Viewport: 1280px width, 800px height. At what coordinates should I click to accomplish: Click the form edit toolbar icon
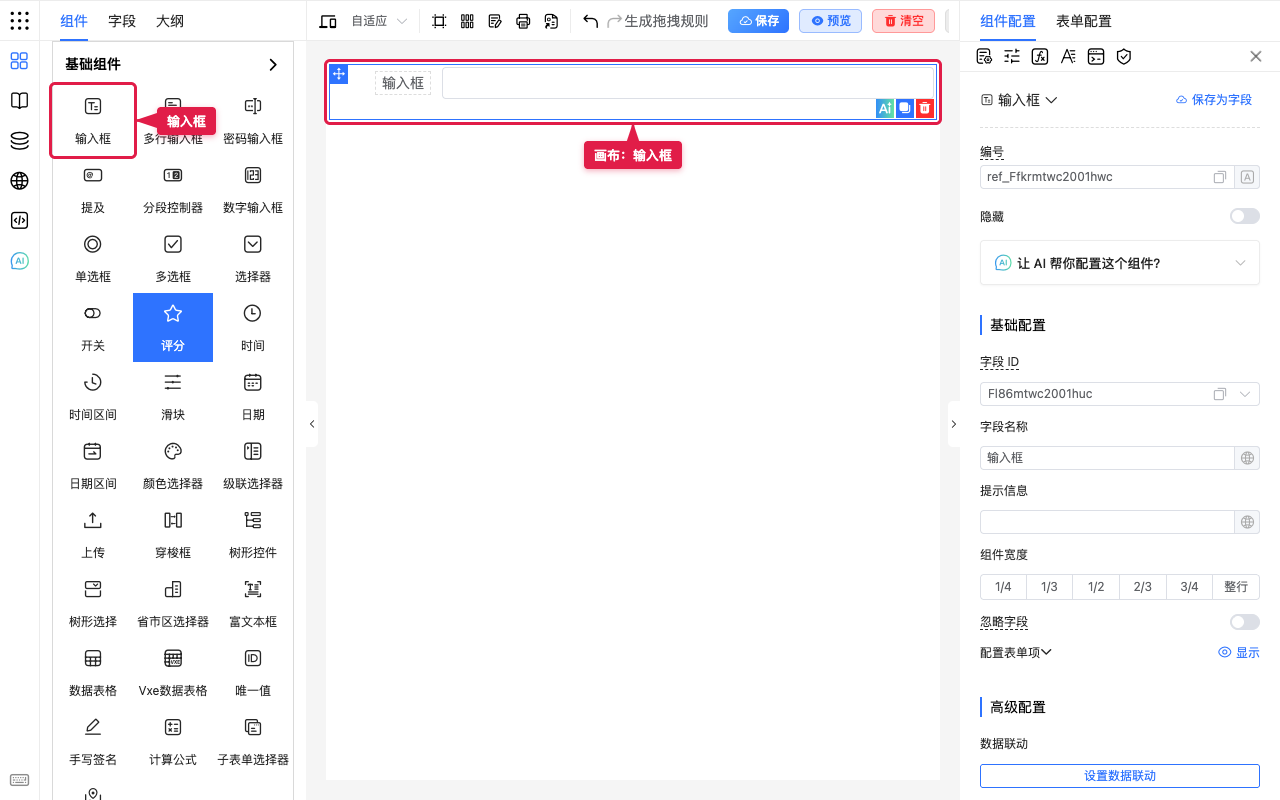coord(495,21)
